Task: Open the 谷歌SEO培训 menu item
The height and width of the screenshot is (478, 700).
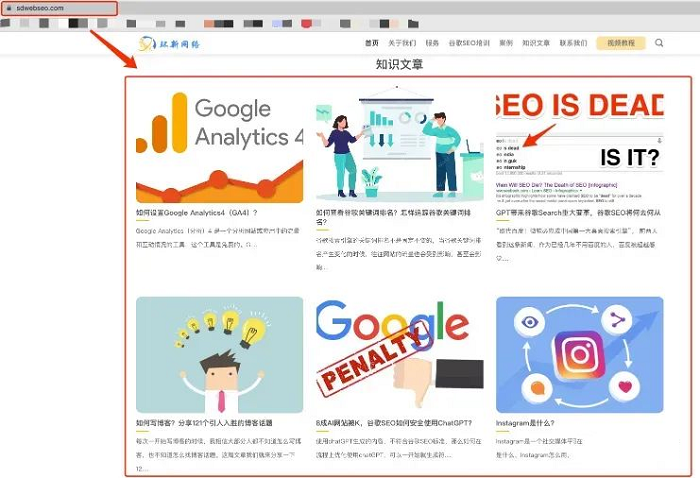Action: coord(469,43)
